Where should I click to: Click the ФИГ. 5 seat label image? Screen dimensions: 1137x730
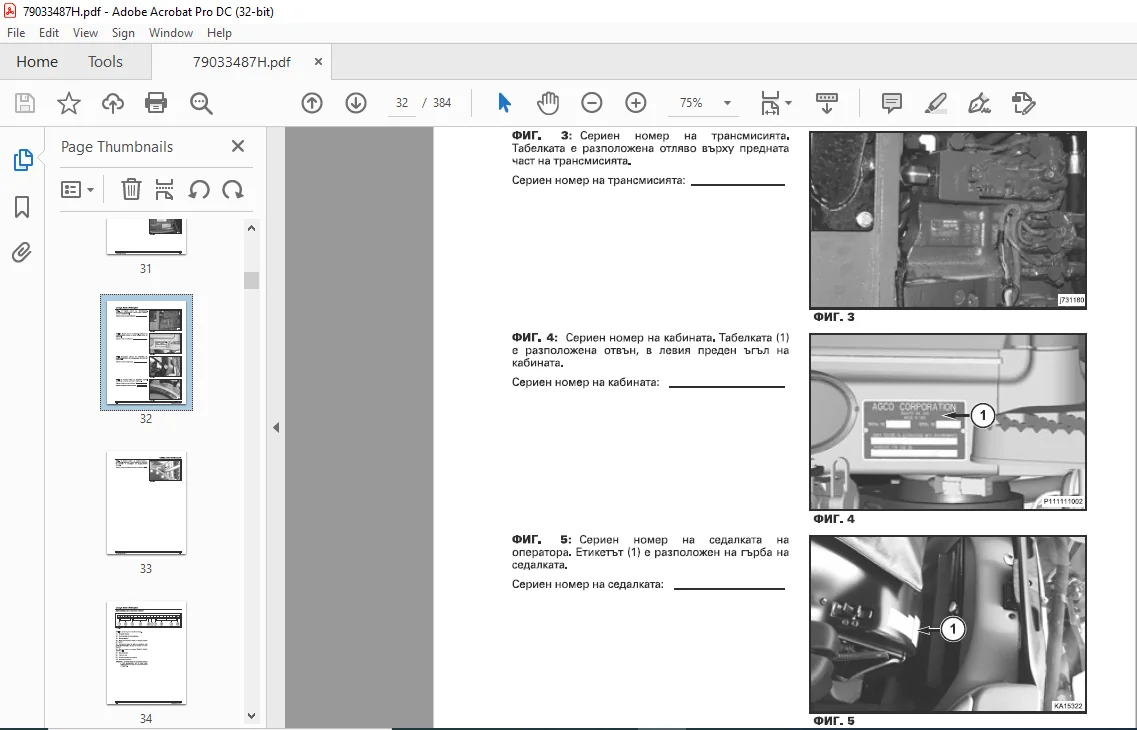pos(948,624)
